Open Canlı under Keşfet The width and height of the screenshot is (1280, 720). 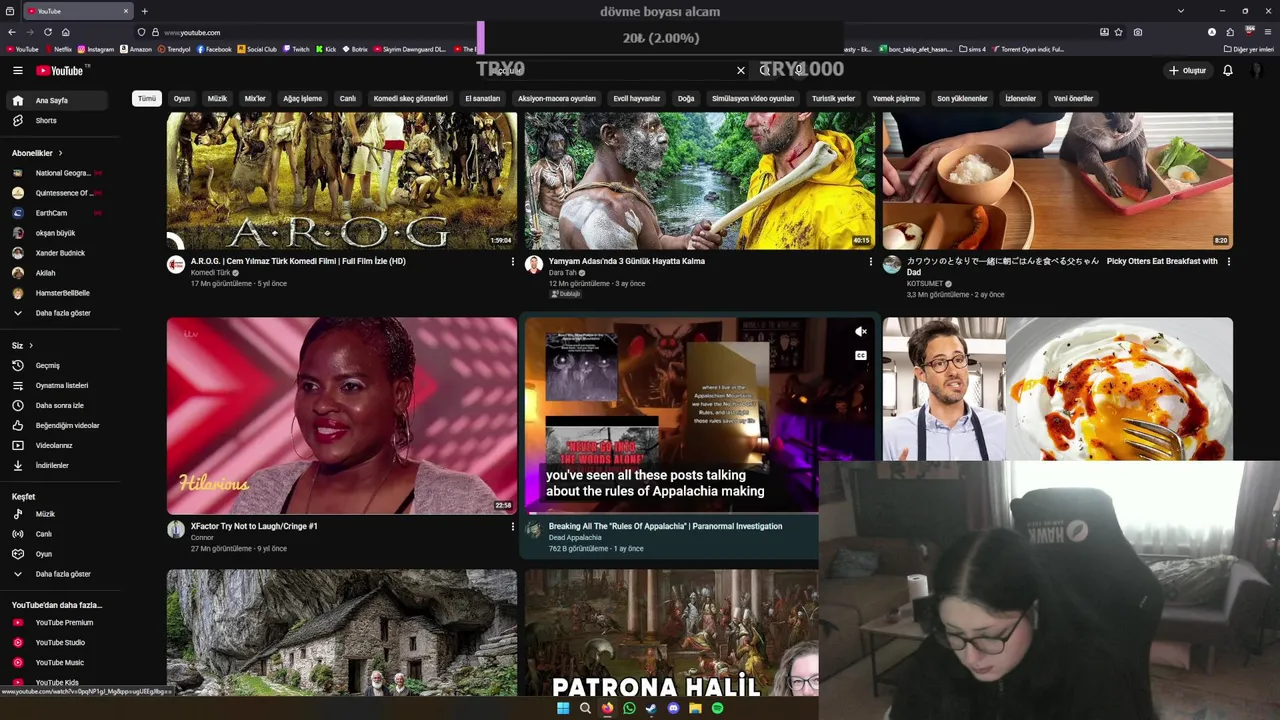pyautogui.click(x=58, y=534)
